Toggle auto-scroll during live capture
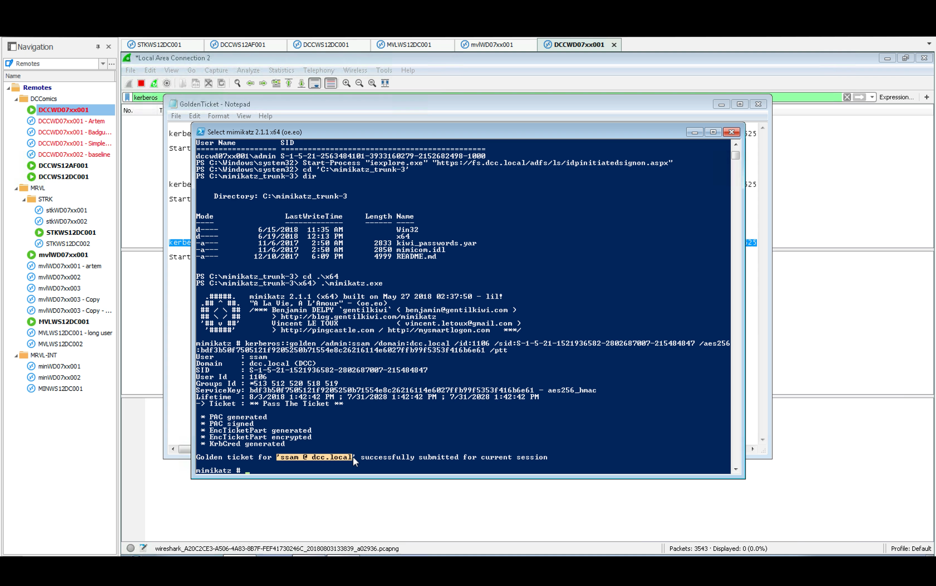 [315, 84]
